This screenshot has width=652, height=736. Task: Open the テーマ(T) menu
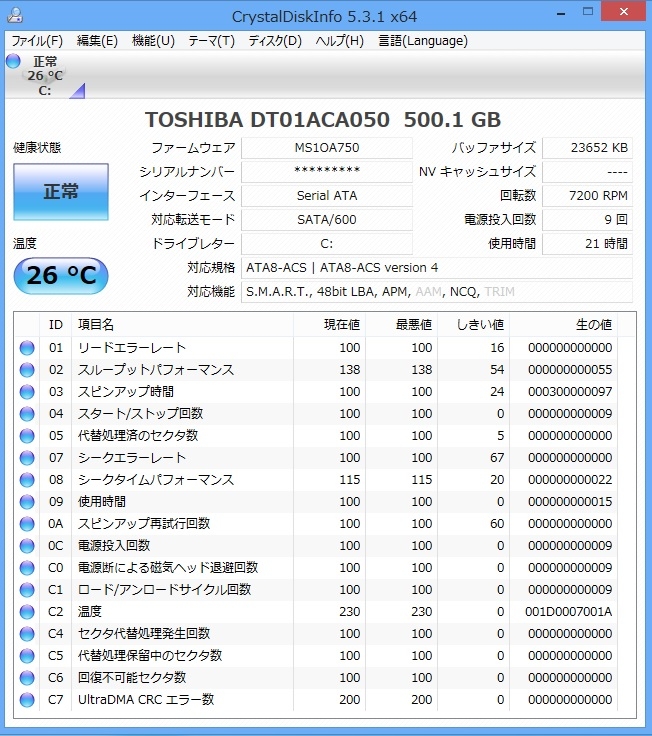coord(211,41)
